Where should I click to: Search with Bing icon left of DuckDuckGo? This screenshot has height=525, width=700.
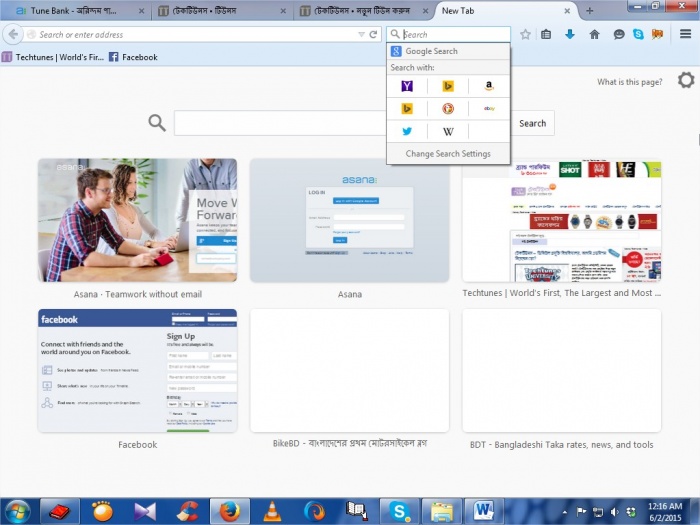tap(407, 108)
